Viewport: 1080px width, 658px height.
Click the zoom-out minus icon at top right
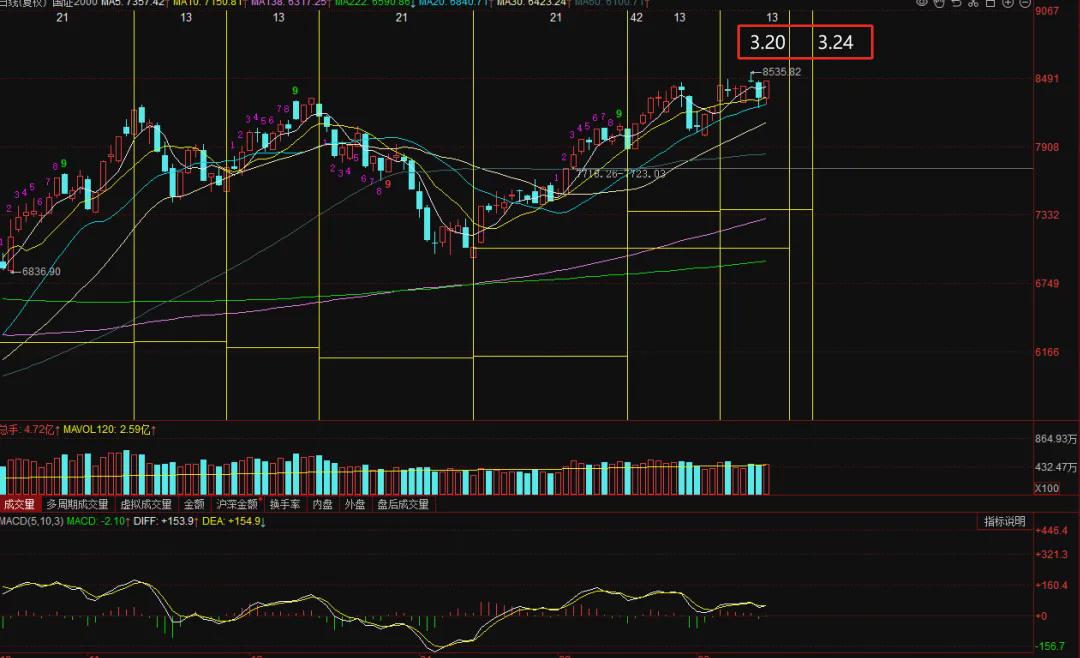[x=1025, y=3]
